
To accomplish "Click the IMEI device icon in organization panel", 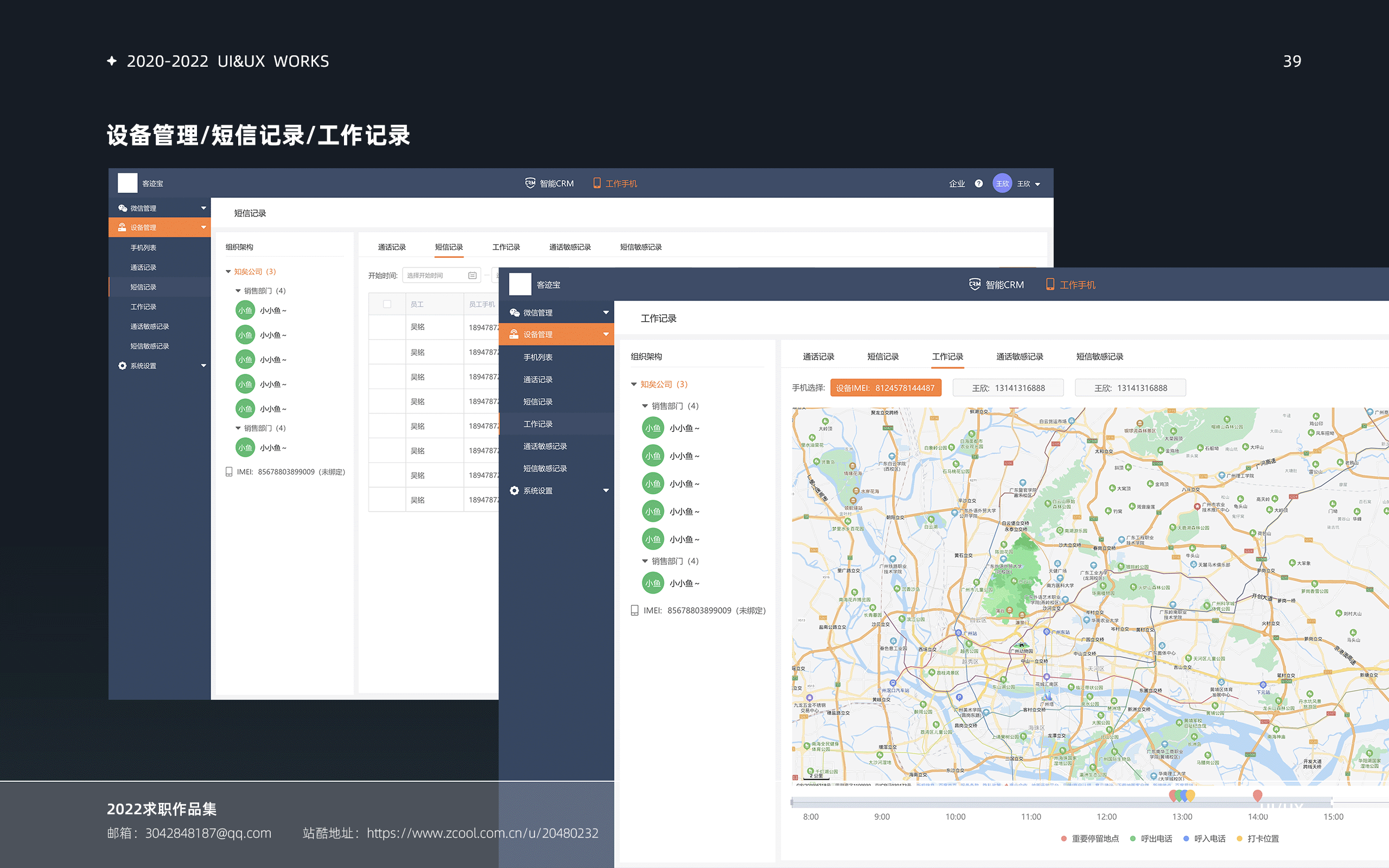I will click(x=635, y=610).
